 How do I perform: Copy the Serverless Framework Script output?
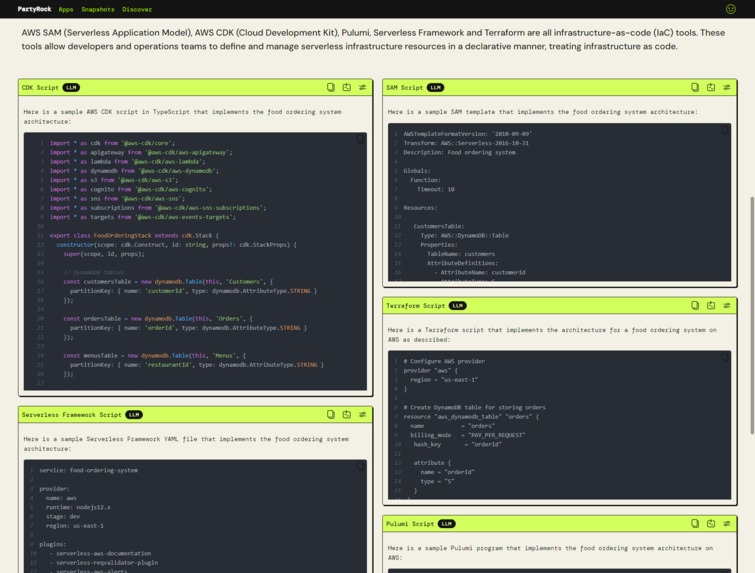point(331,414)
